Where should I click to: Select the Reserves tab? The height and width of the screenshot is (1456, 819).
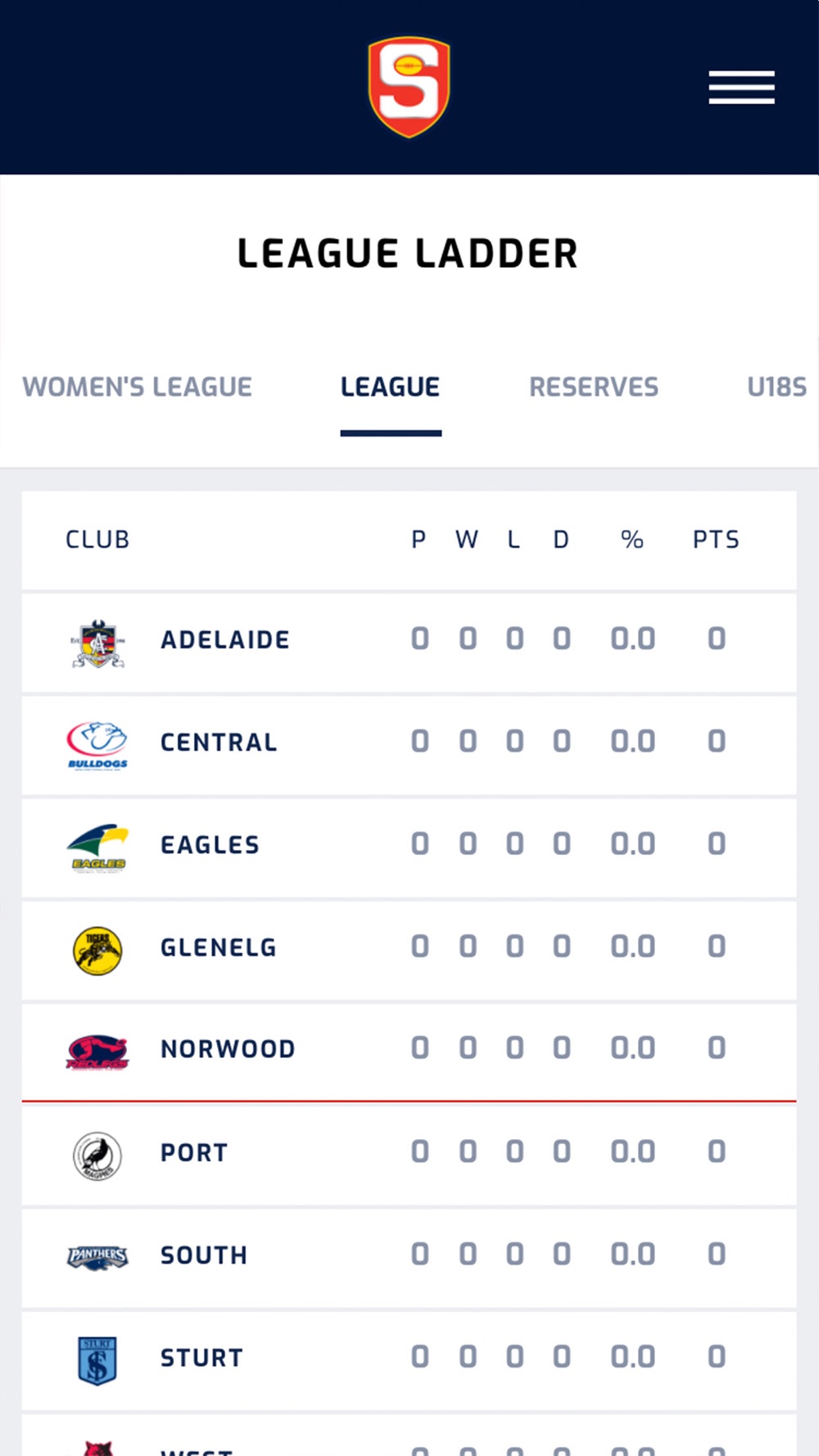(594, 387)
